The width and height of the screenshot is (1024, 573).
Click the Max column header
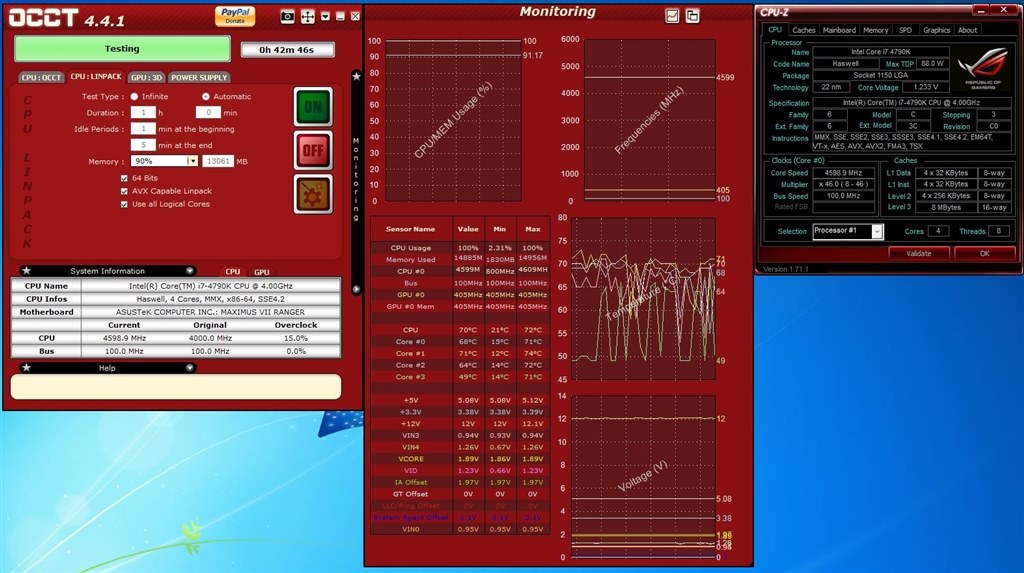[x=533, y=229]
